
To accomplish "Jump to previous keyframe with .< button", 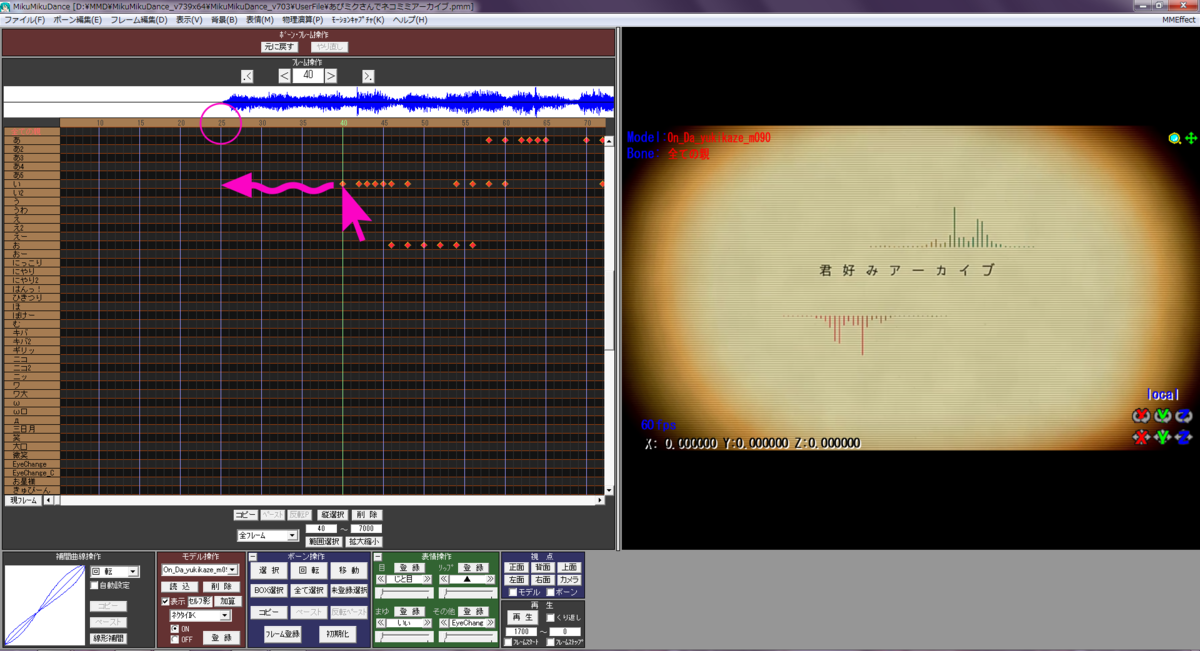I will coord(248,76).
